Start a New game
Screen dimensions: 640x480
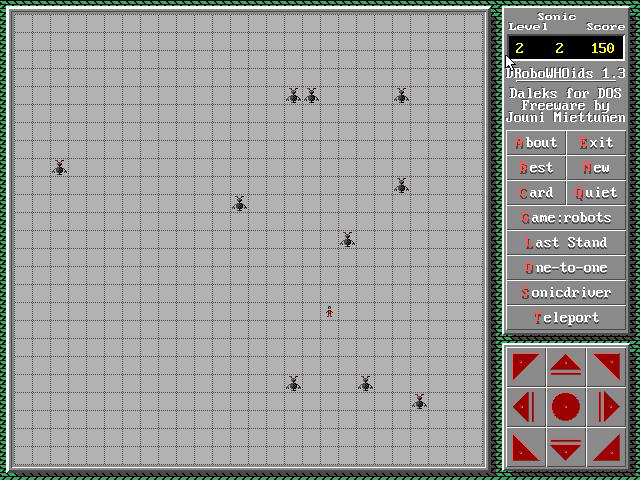click(x=596, y=168)
